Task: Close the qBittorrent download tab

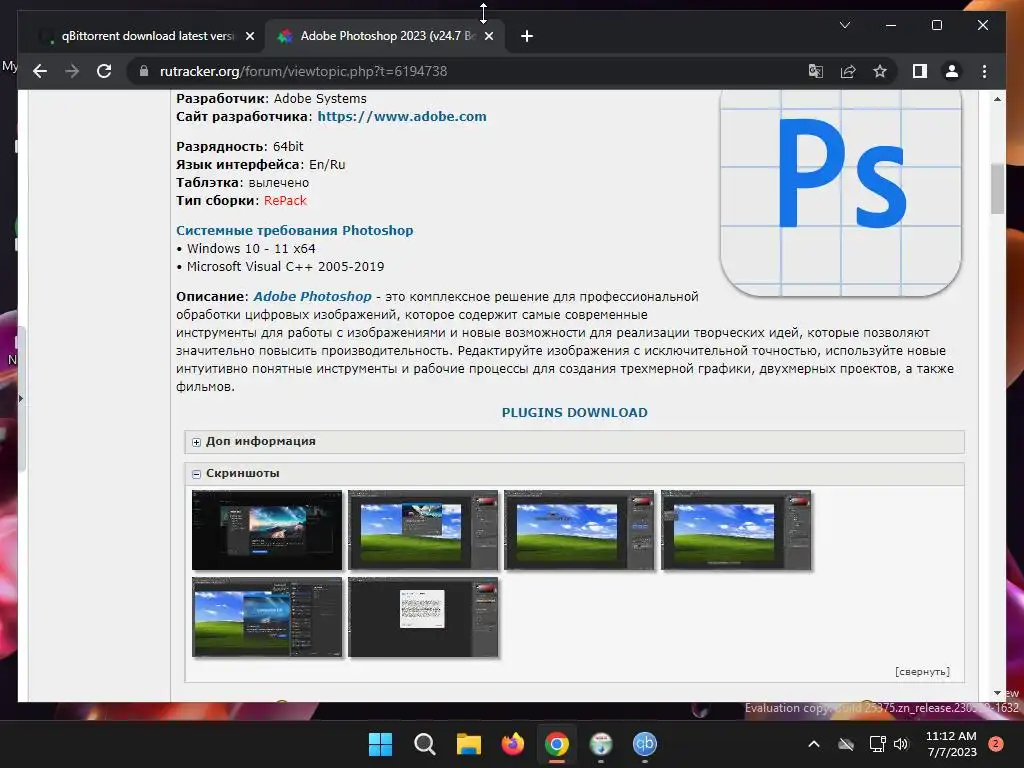Action: (249, 36)
